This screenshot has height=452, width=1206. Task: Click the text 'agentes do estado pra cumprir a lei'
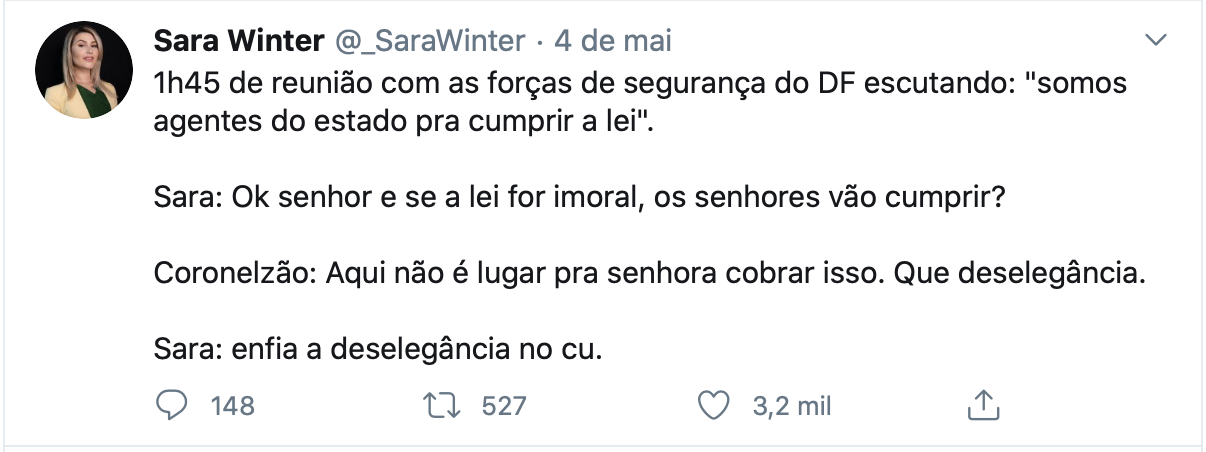[395, 128]
